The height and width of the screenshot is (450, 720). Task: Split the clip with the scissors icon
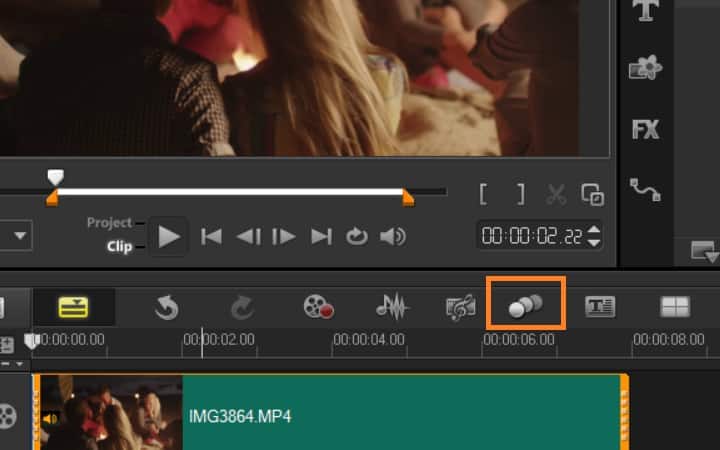click(x=555, y=194)
